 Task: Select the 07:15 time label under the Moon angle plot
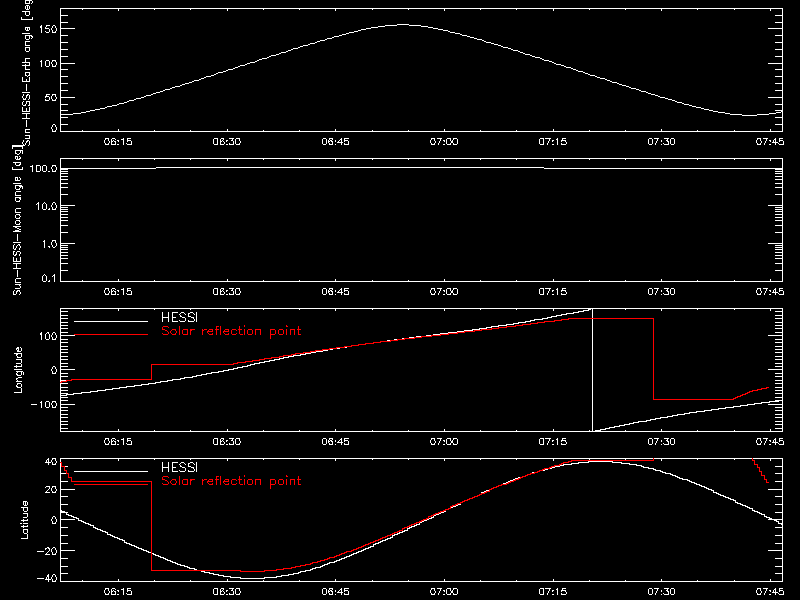(x=553, y=291)
